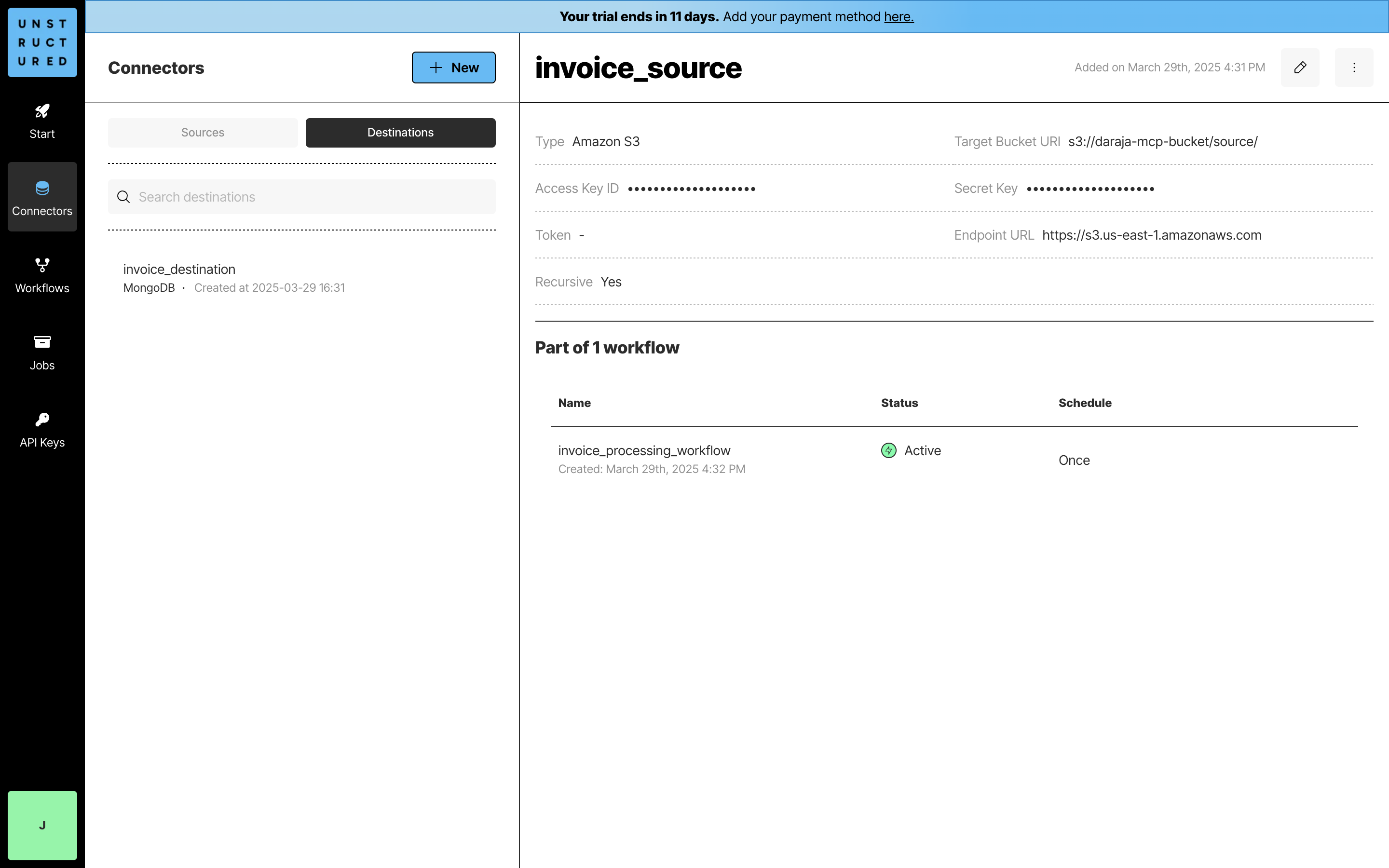Image resolution: width=1389 pixels, height=868 pixels.
Task: Click the pencil edit connector icon
Action: (x=1299, y=68)
